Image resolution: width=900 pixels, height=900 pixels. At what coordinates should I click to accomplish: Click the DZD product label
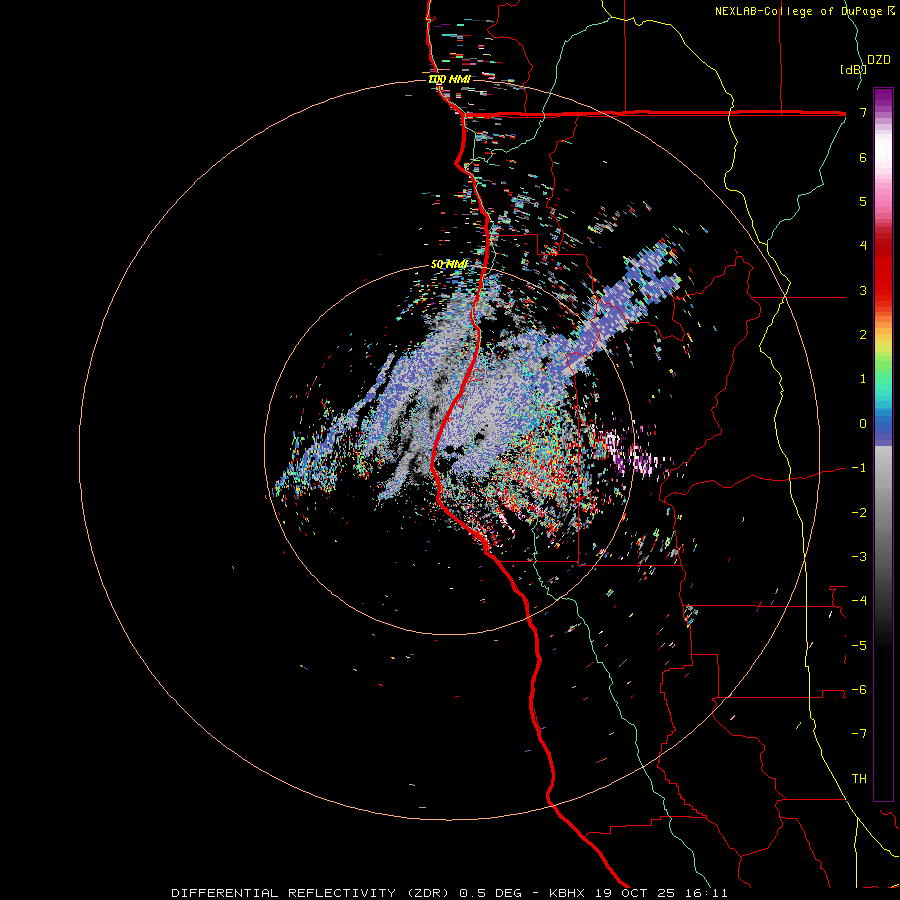coord(879,59)
